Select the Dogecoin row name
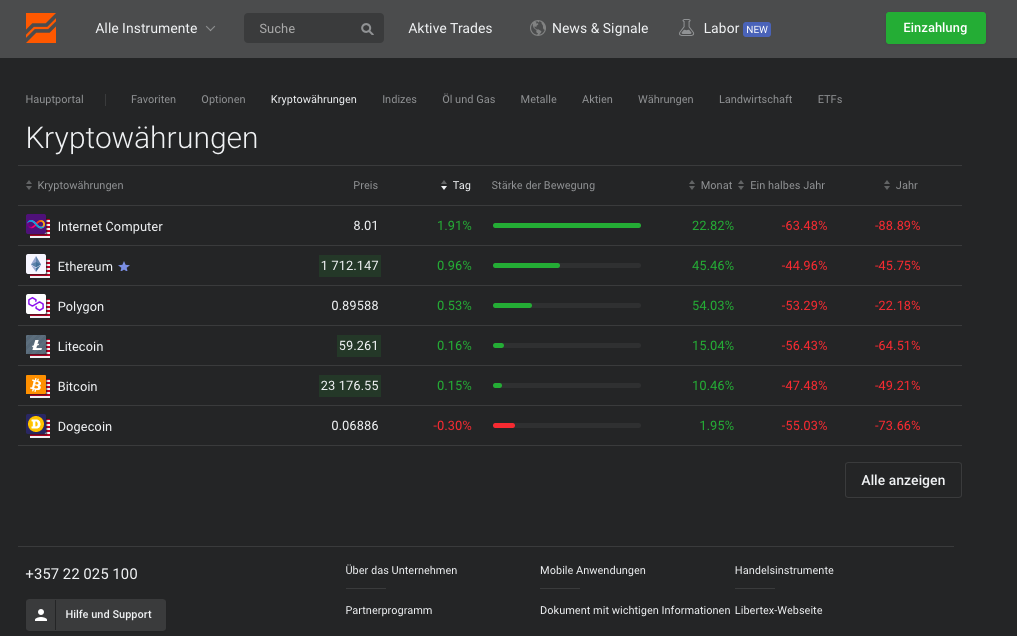The width and height of the screenshot is (1017, 636). [85, 427]
